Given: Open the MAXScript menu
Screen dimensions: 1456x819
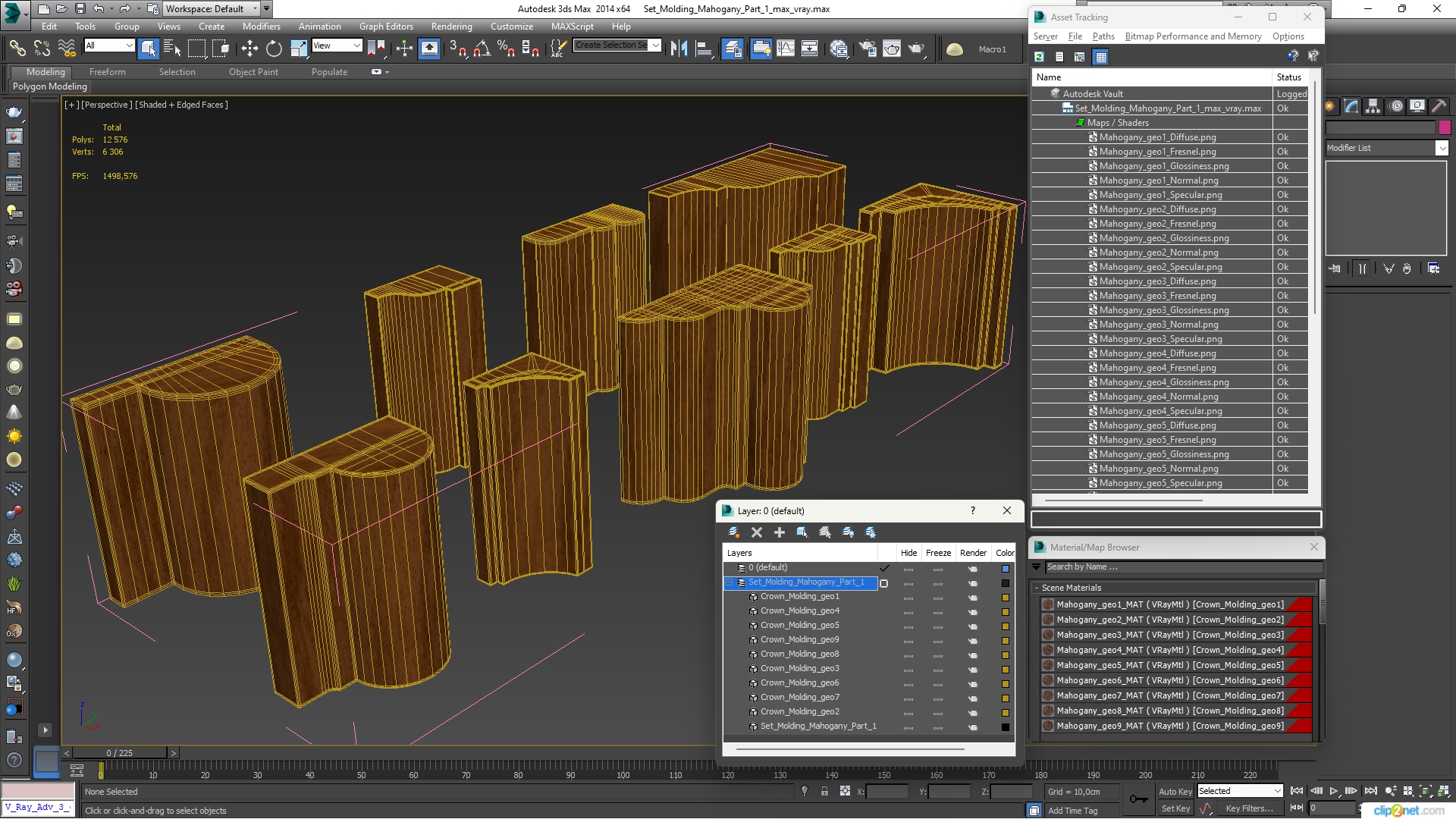Looking at the screenshot, I should [x=573, y=26].
